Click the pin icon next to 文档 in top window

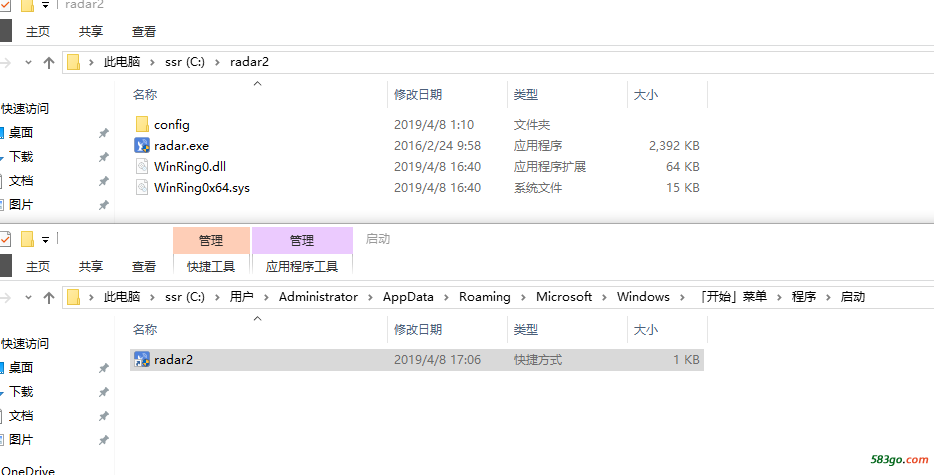pos(104,181)
